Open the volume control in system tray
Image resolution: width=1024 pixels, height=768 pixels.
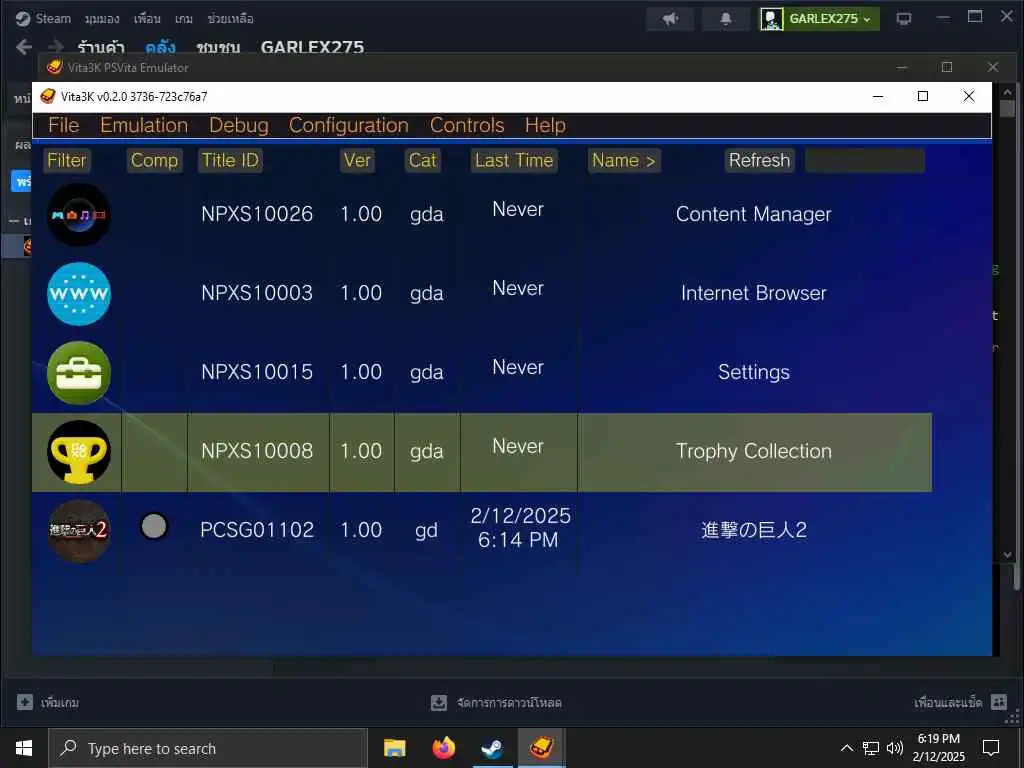tap(895, 748)
